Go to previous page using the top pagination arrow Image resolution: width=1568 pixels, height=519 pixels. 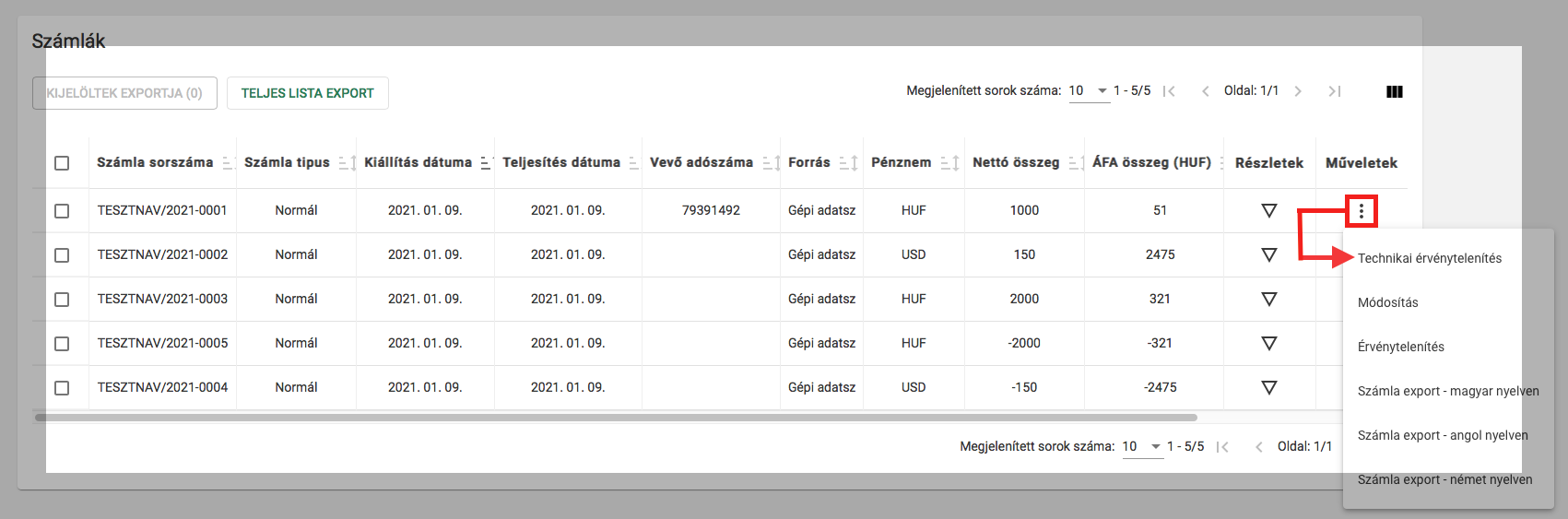pyautogui.click(x=1205, y=91)
